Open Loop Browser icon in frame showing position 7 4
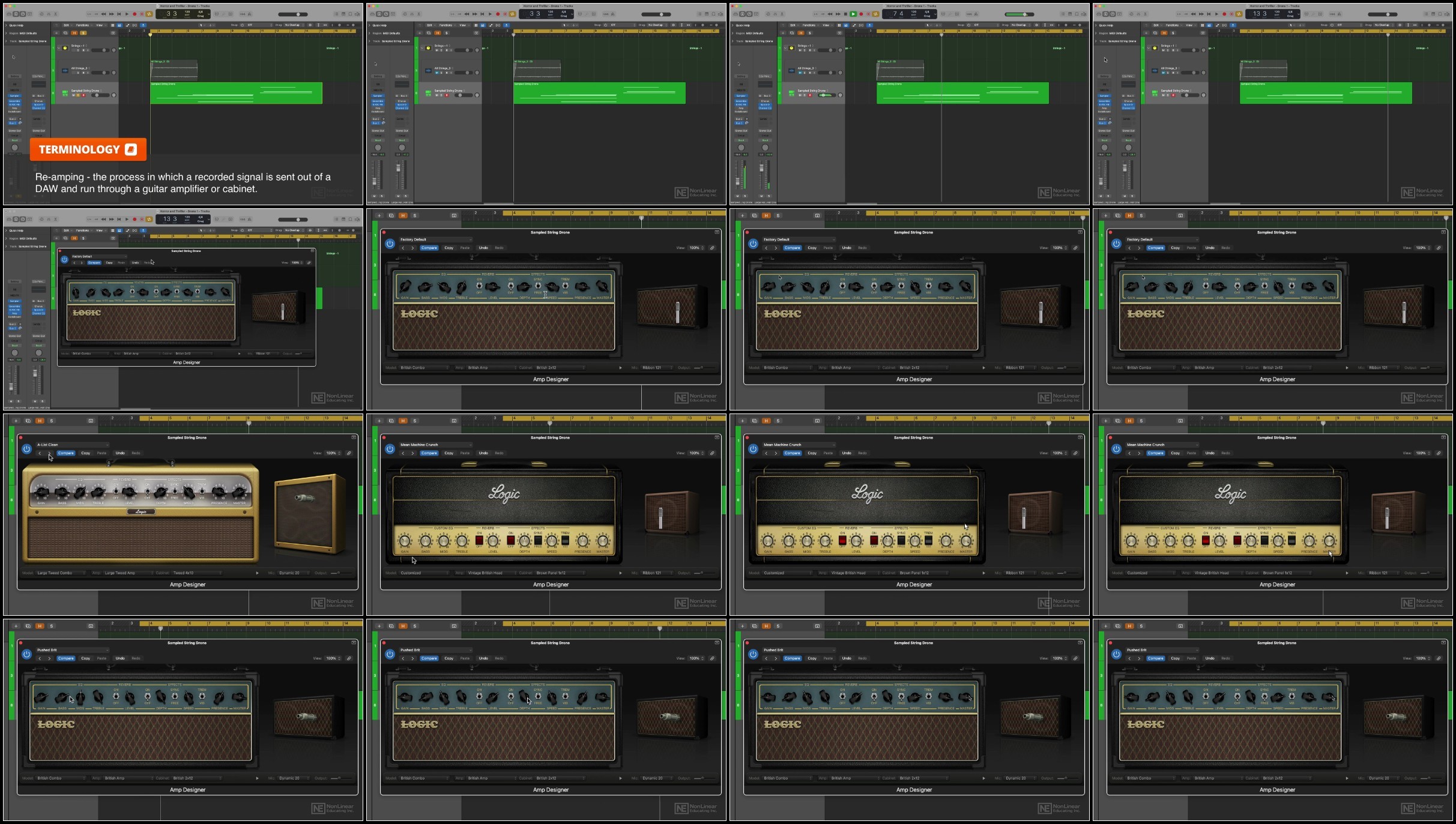The height and width of the screenshot is (824, 1456). point(1077,14)
